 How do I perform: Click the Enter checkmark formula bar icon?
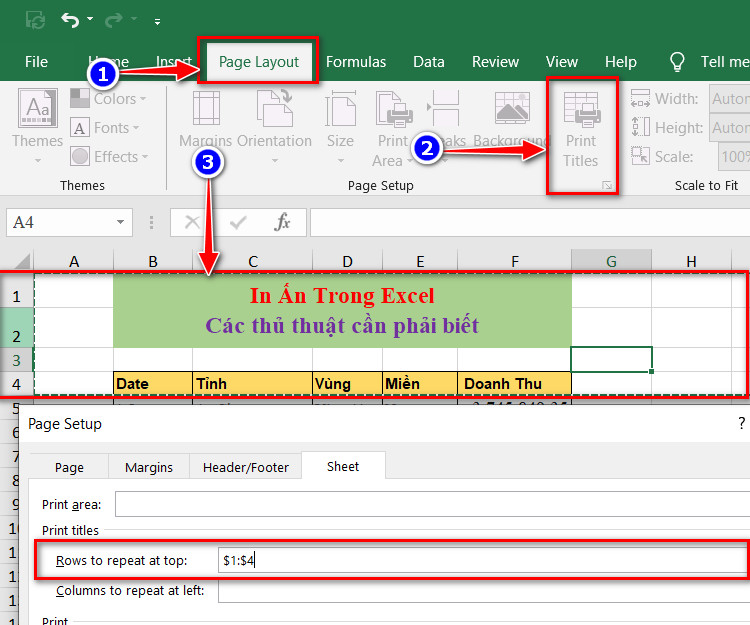click(x=238, y=222)
